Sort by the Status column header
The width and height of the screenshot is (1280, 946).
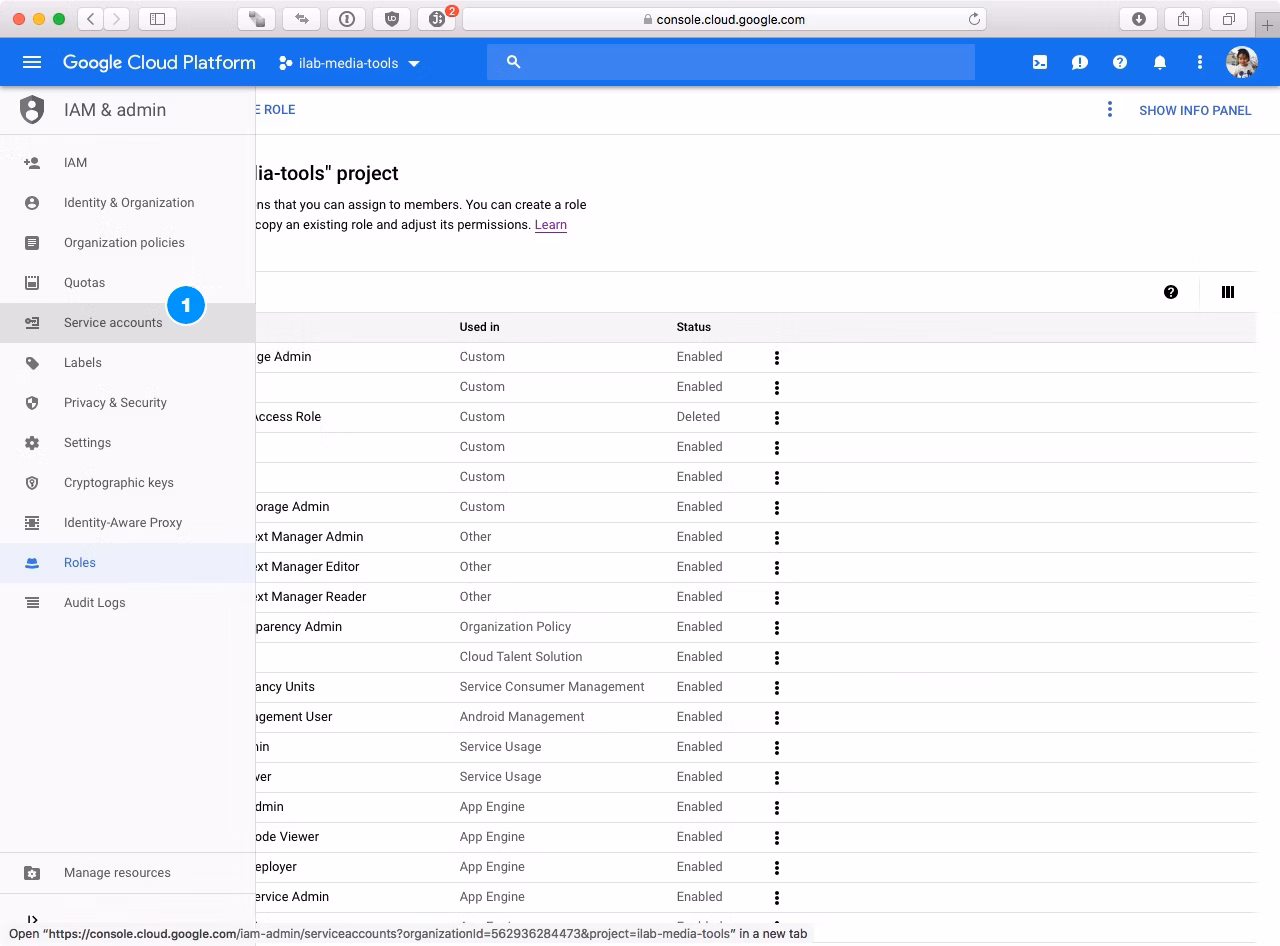point(694,327)
